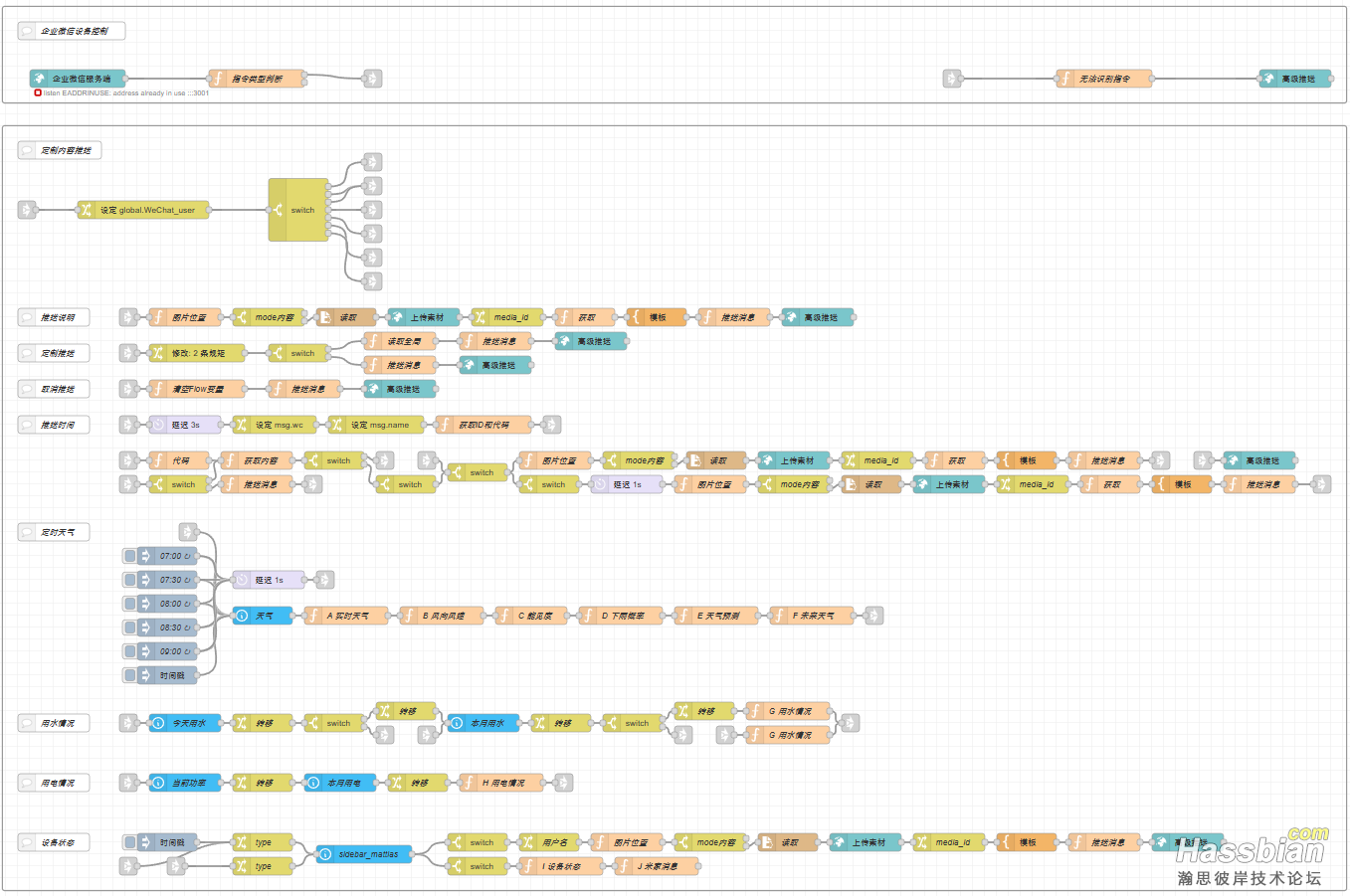Select the 读取全局 function node
Screen dimensions: 1350x896
click(x=400, y=341)
